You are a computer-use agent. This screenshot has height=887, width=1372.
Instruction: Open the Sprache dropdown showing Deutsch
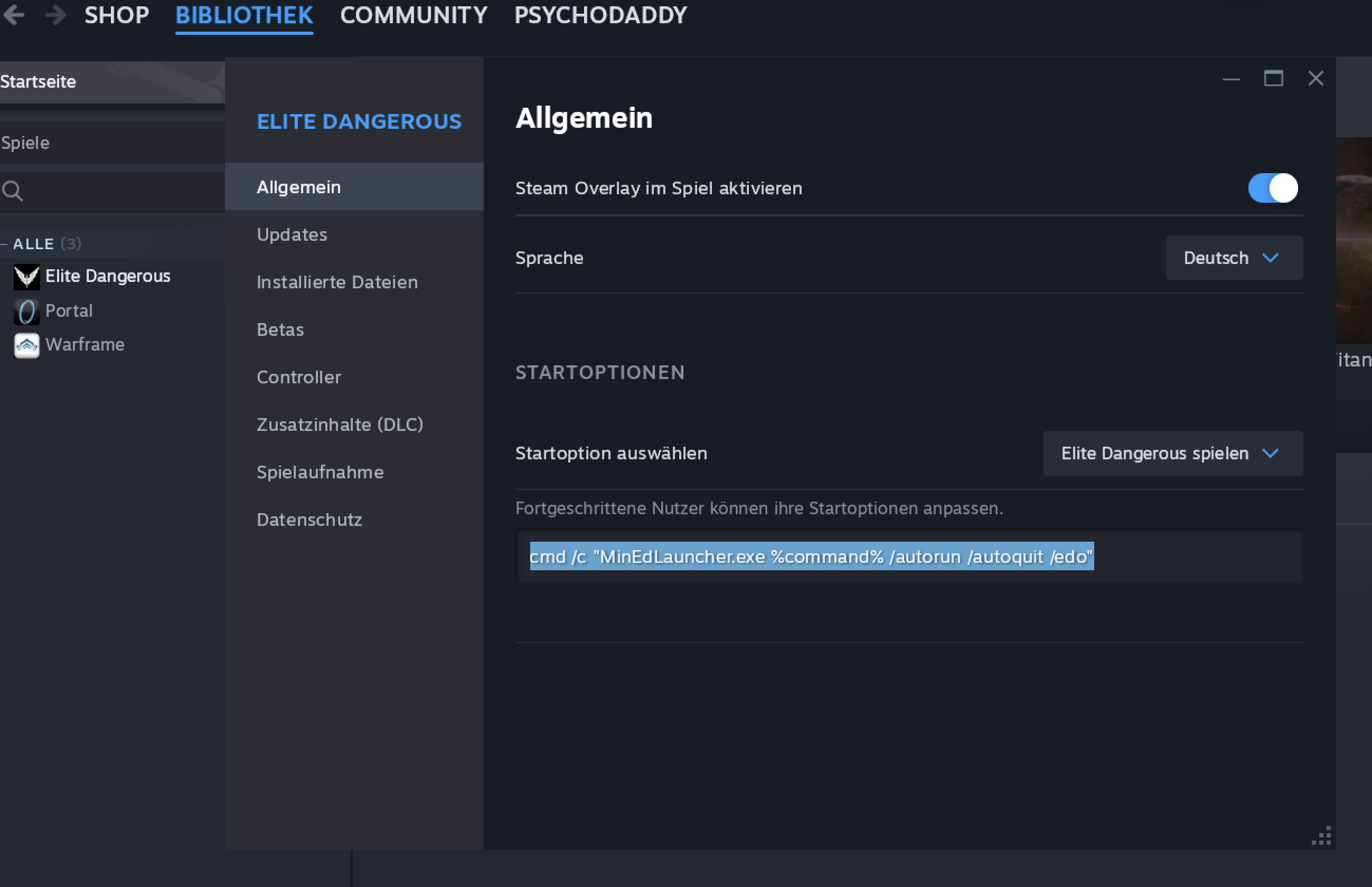(1234, 258)
